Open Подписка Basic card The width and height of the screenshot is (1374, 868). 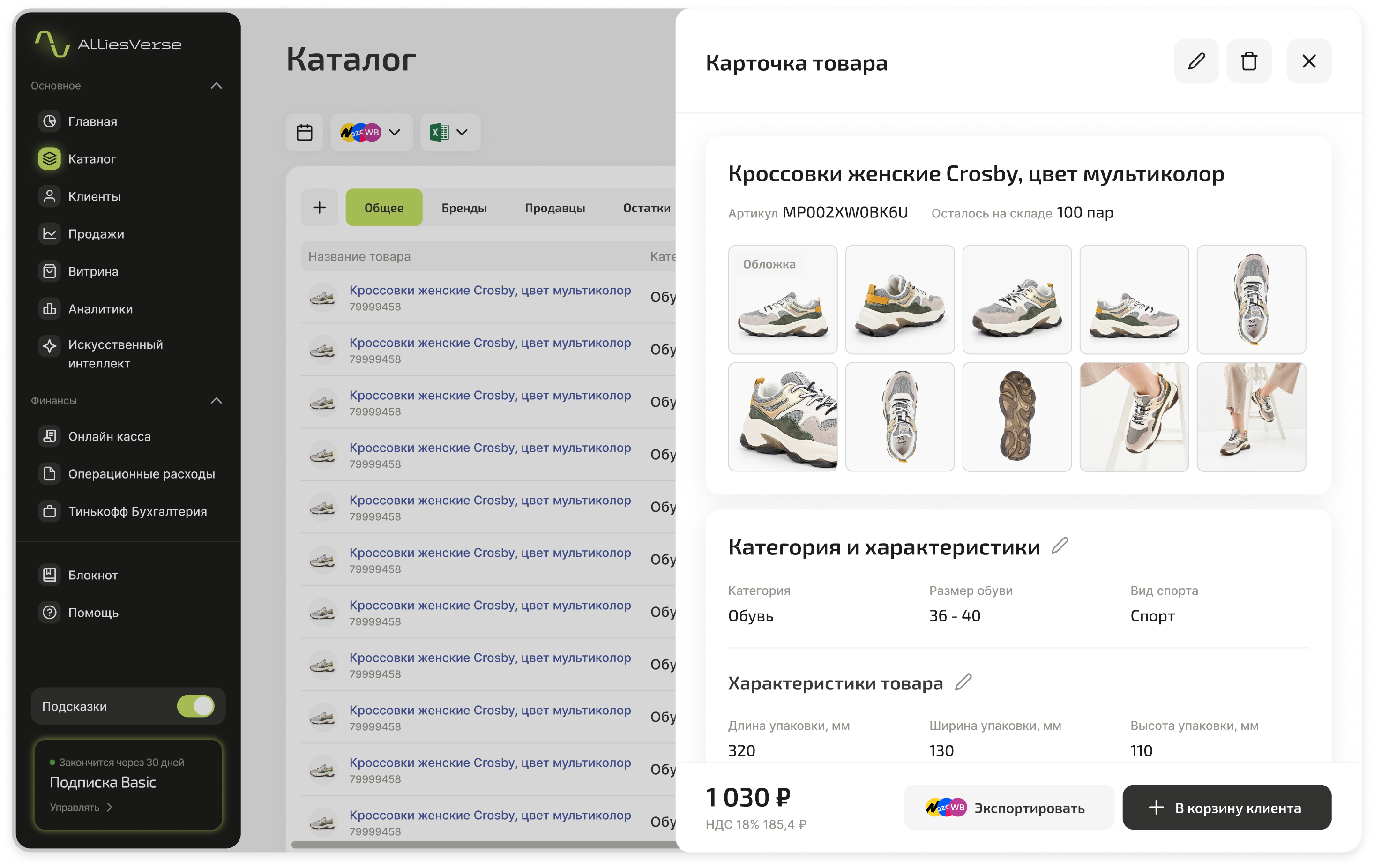pos(128,784)
